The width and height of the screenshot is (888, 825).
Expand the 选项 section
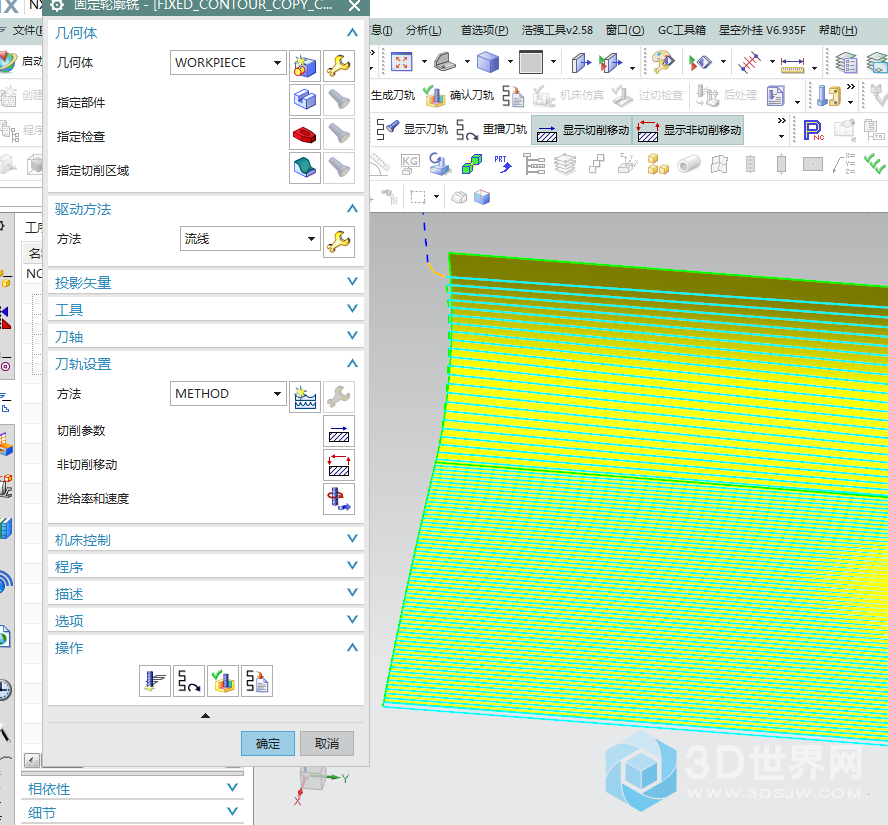(352, 620)
